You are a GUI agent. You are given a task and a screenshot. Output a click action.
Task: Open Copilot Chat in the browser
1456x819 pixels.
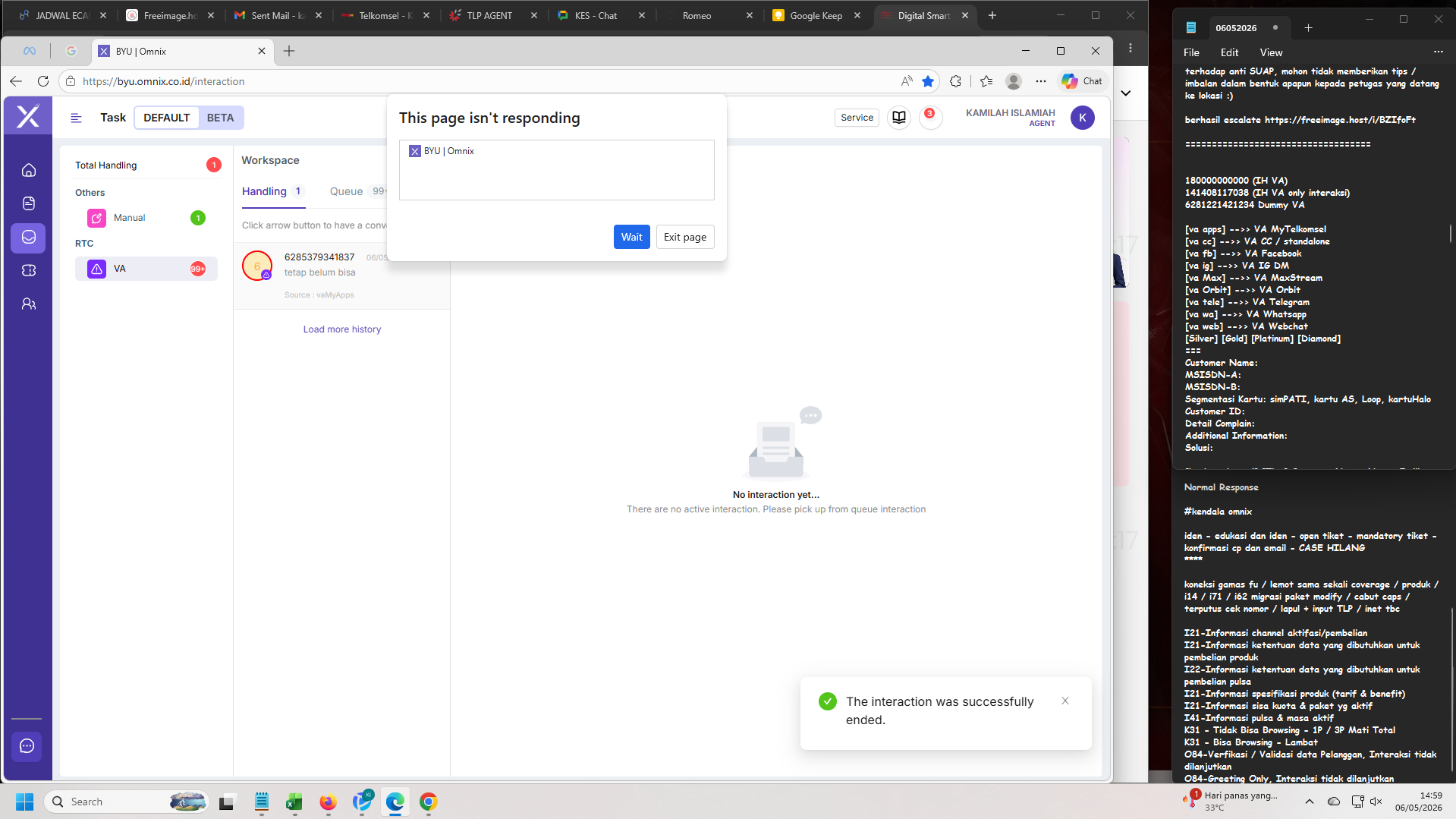[x=1083, y=81]
